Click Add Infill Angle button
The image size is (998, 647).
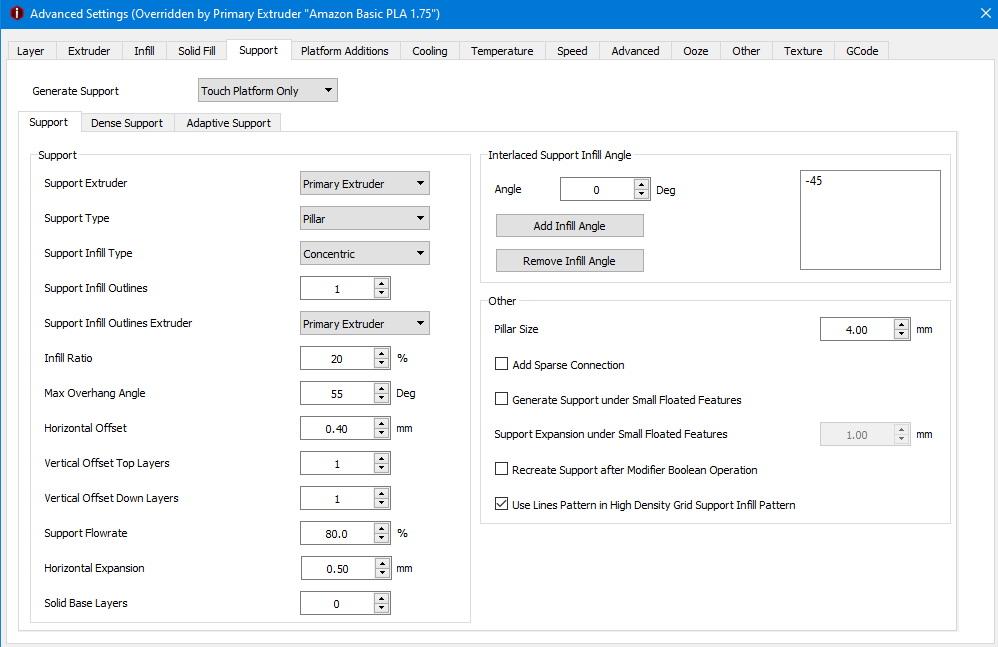(x=570, y=226)
